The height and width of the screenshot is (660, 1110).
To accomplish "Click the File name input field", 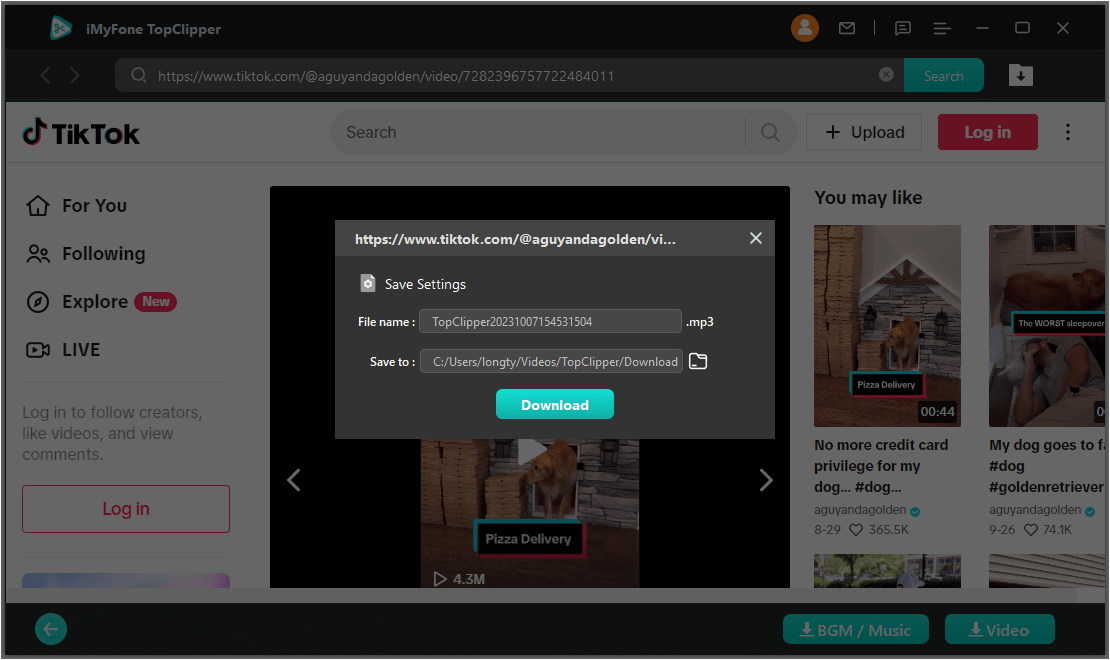I will tap(550, 322).
